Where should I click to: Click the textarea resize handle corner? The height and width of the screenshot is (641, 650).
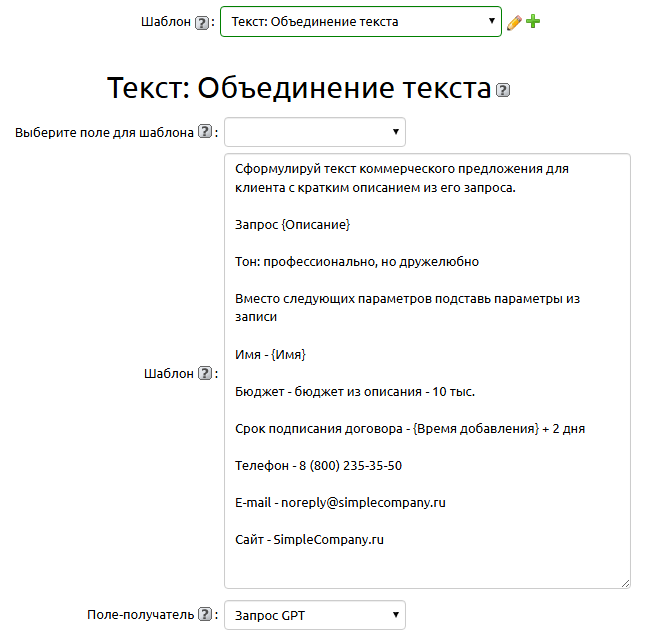point(626,583)
